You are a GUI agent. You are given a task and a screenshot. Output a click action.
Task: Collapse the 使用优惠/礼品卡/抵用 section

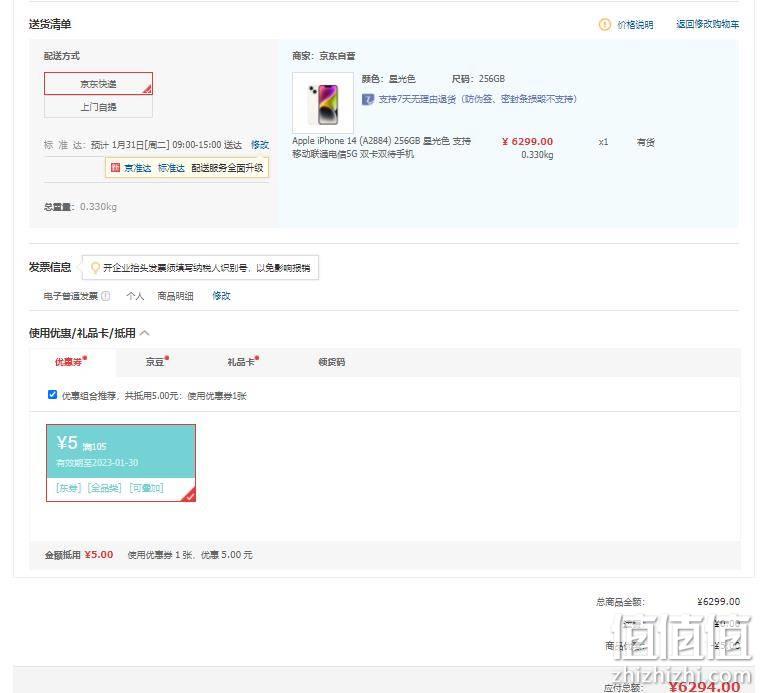[145, 333]
